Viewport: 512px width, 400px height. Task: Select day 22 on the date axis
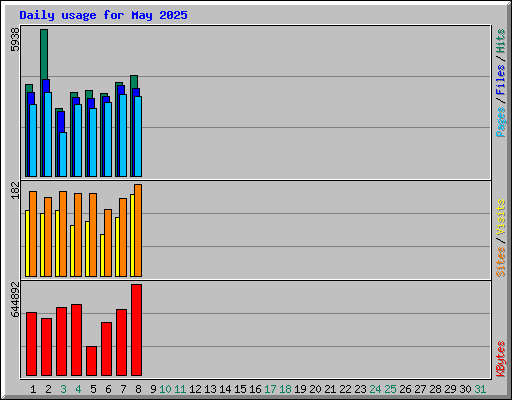pyautogui.click(x=346, y=389)
